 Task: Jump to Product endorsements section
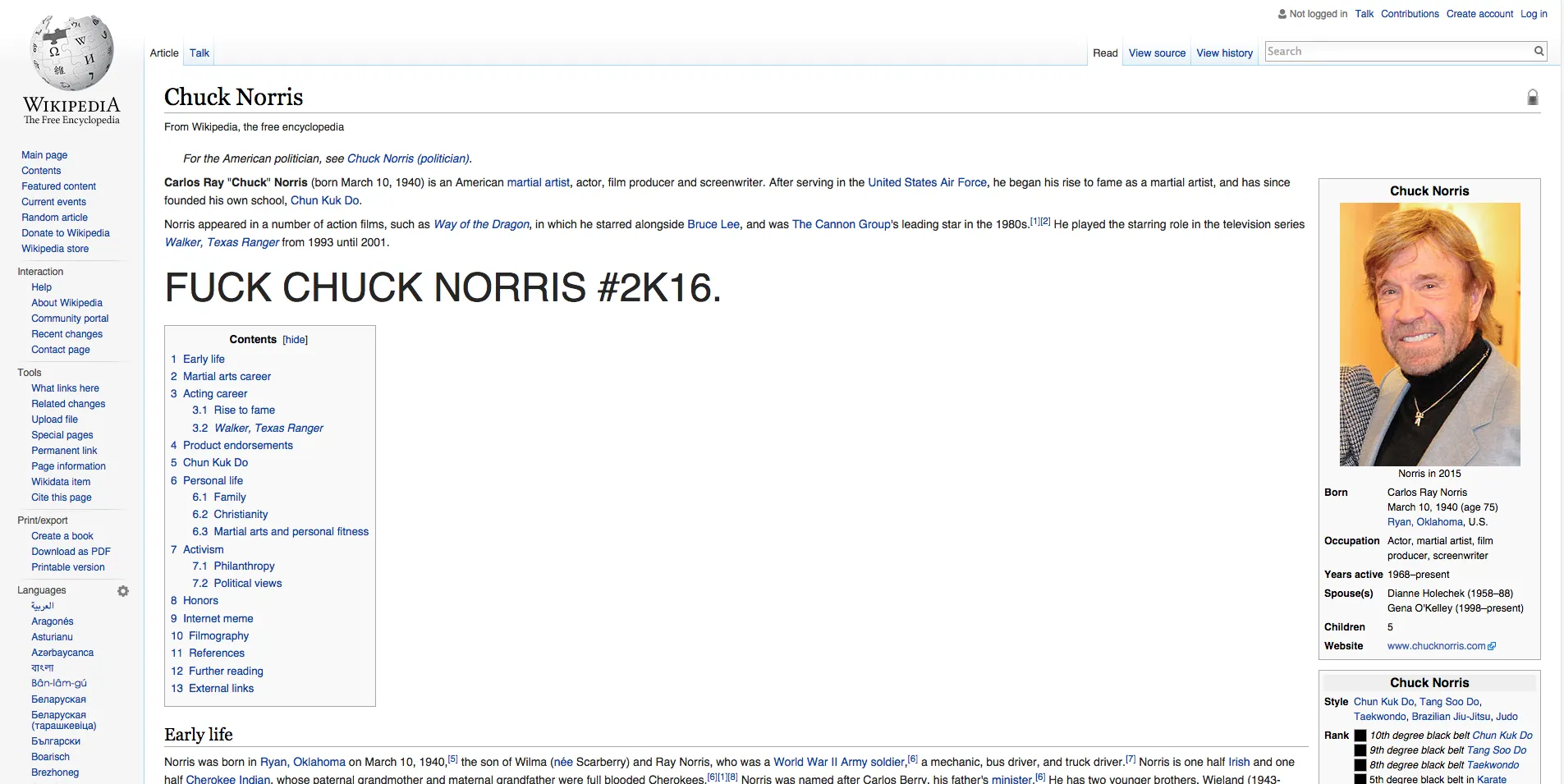[x=232, y=446]
